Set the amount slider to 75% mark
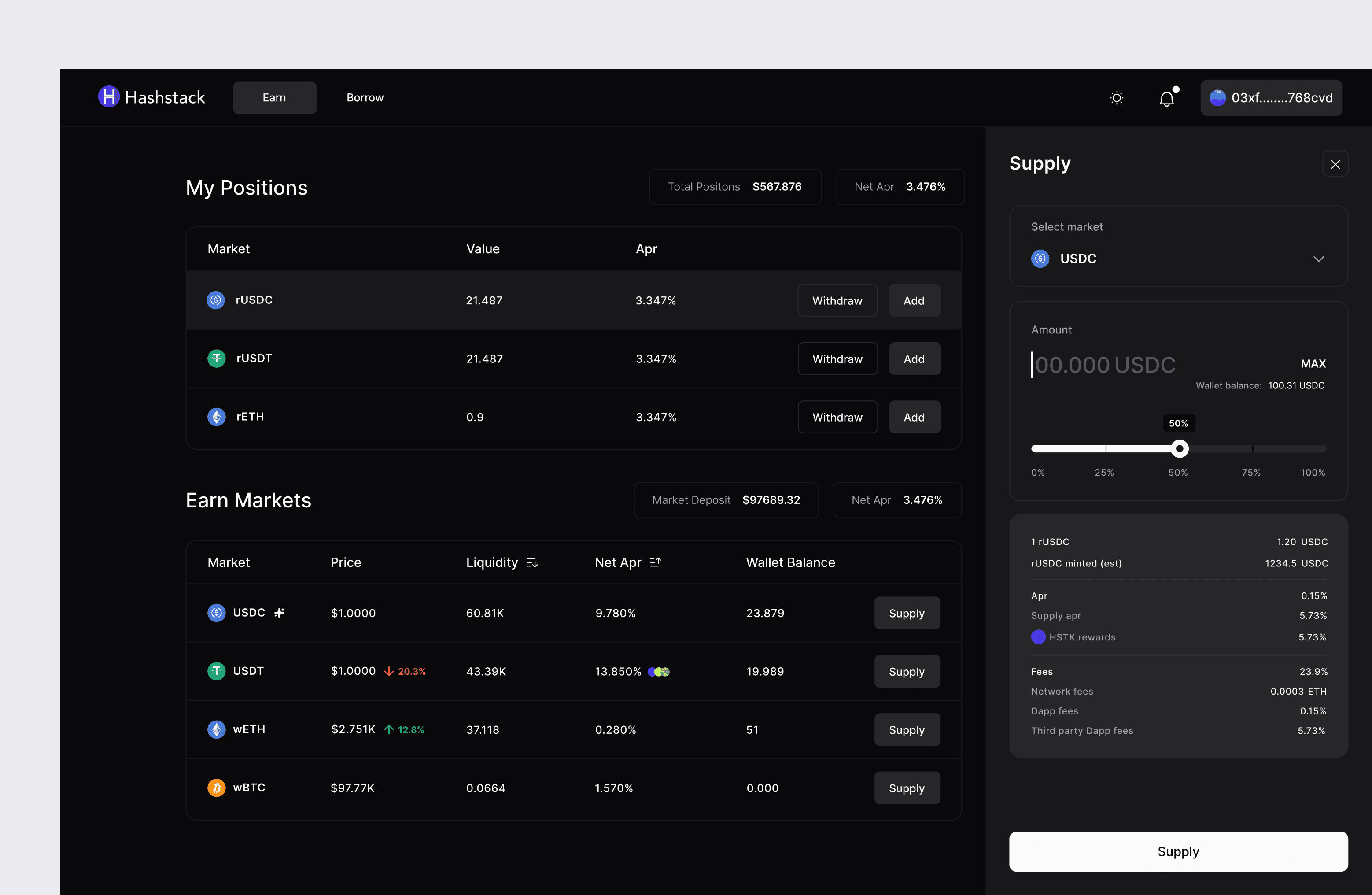Image resolution: width=1372 pixels, height=895 pixels. 1252,449
